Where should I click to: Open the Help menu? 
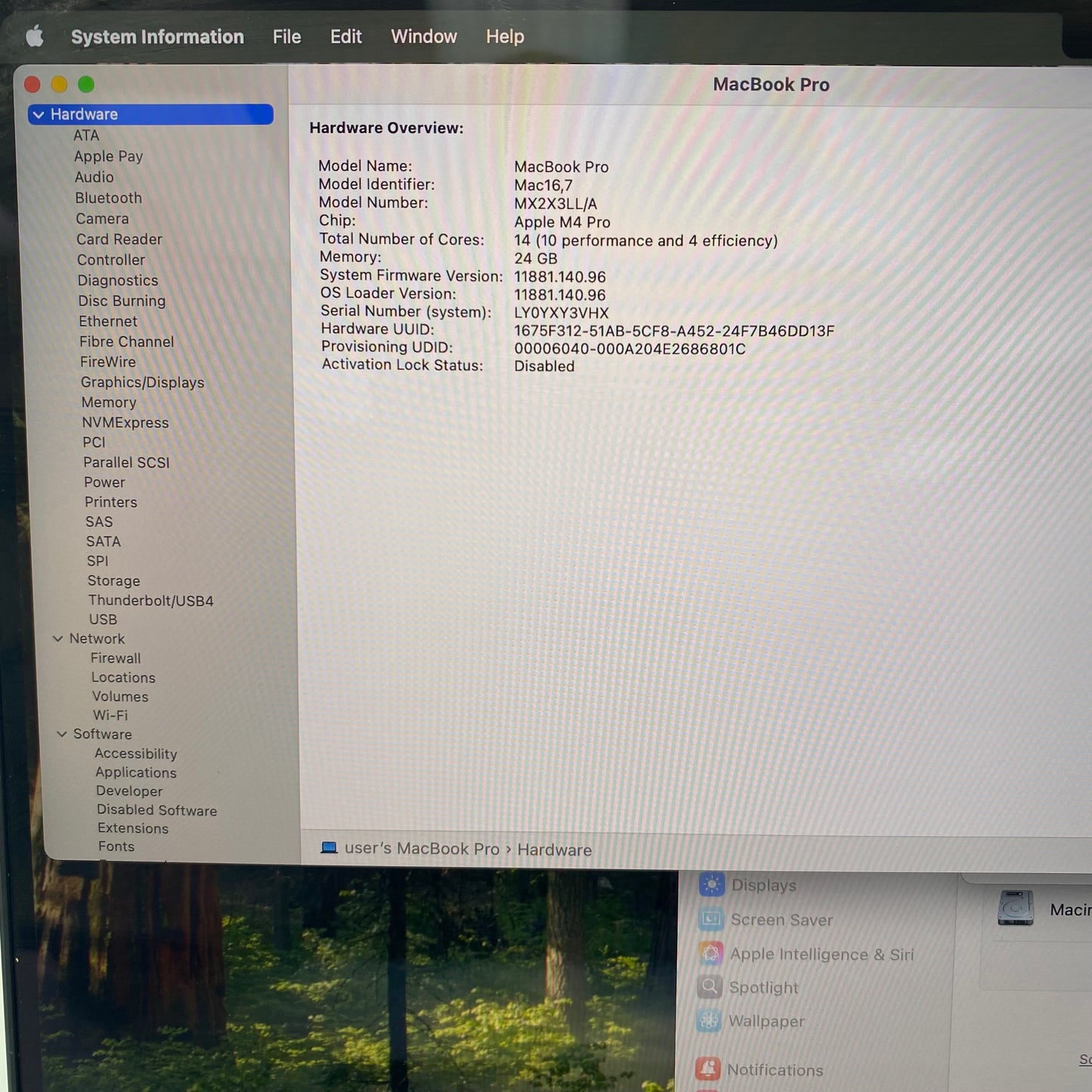tap(505, 36)
